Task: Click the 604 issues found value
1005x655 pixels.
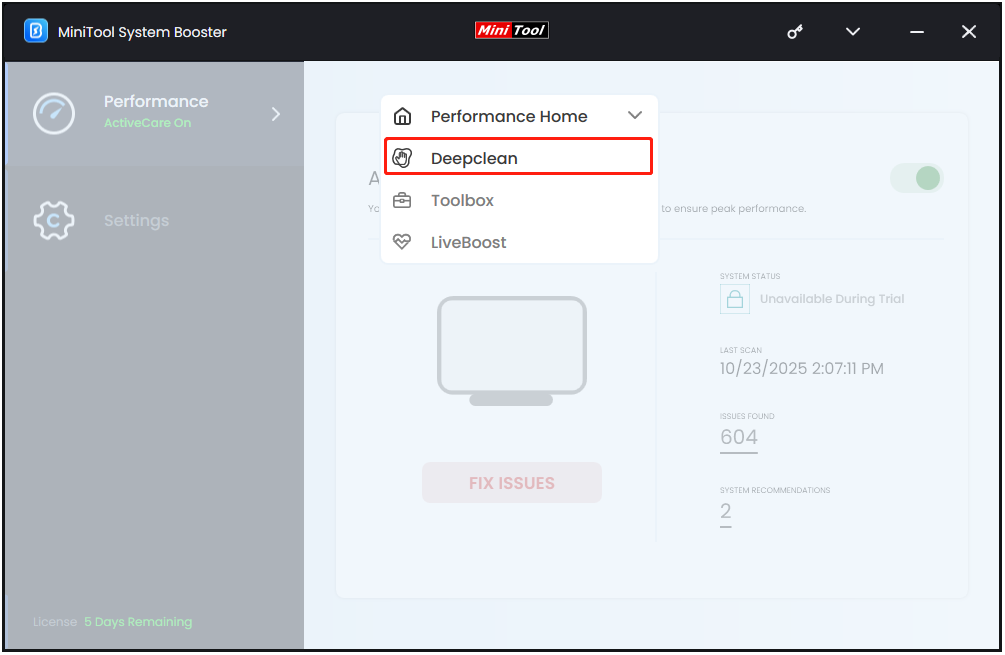Action: 738,437
